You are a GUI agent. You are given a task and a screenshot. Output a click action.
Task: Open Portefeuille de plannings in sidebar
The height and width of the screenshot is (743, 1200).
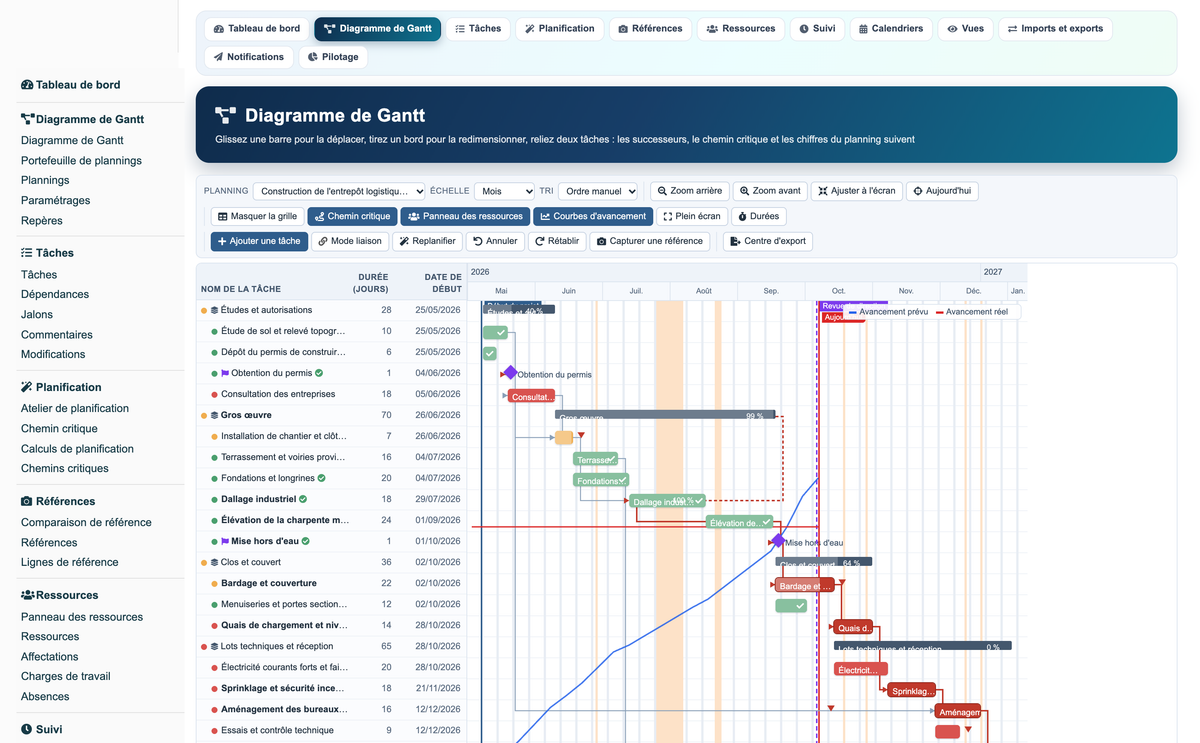point(81,160)
